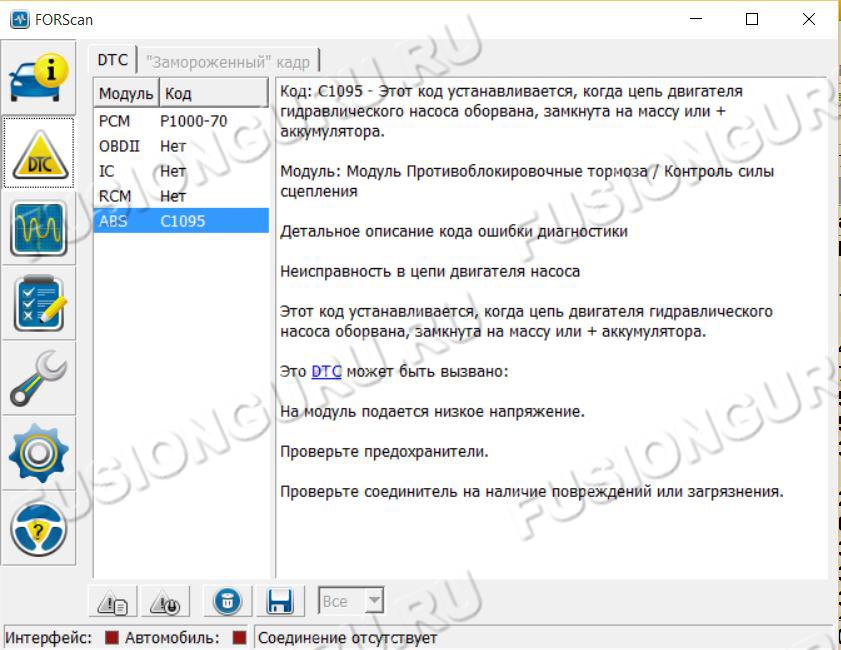Click the 'Неисправность в цепи двигателя насоса' line
841x650 pixels.
coord(430,271)
